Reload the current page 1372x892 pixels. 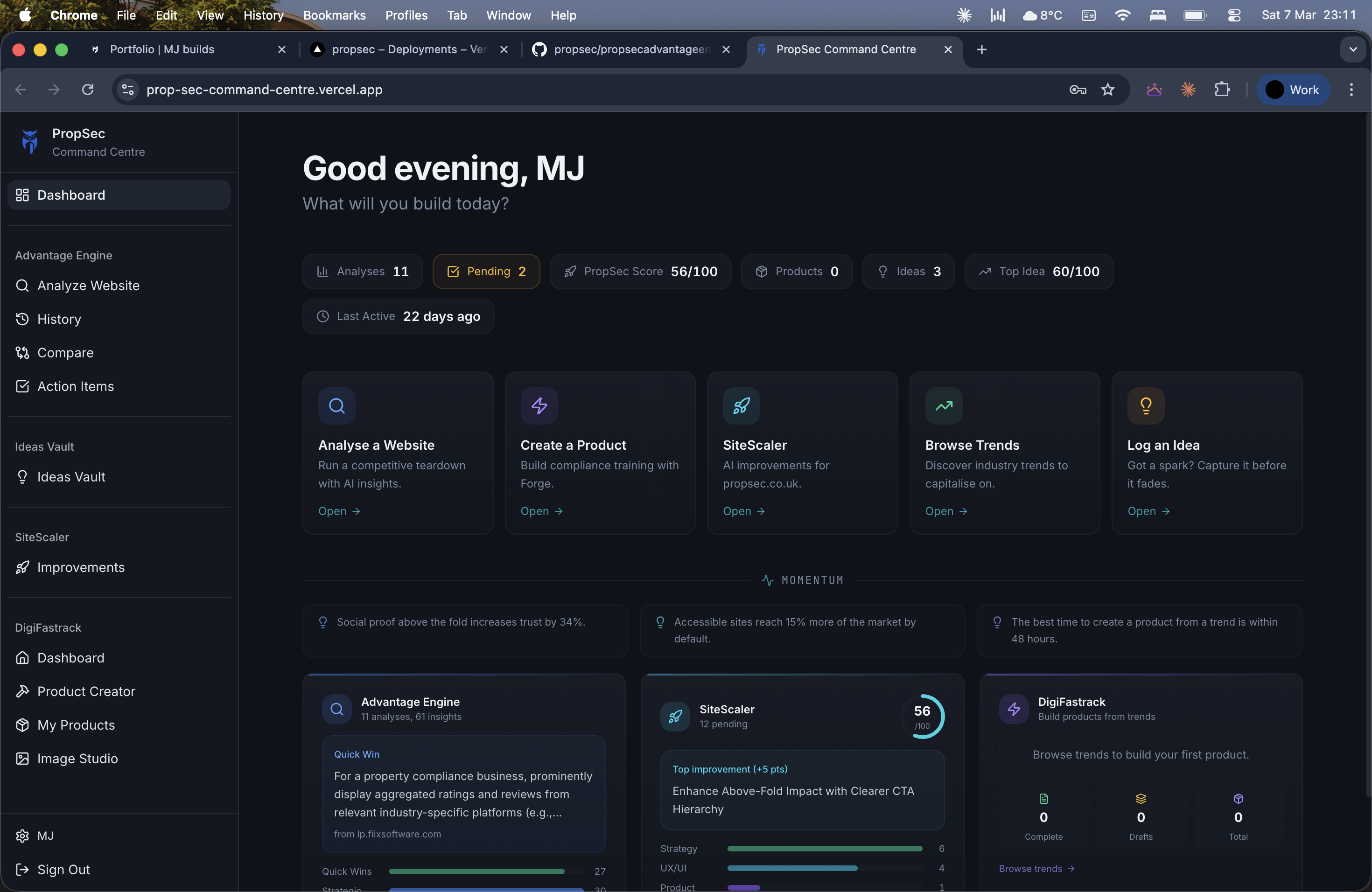coord(88,89)
